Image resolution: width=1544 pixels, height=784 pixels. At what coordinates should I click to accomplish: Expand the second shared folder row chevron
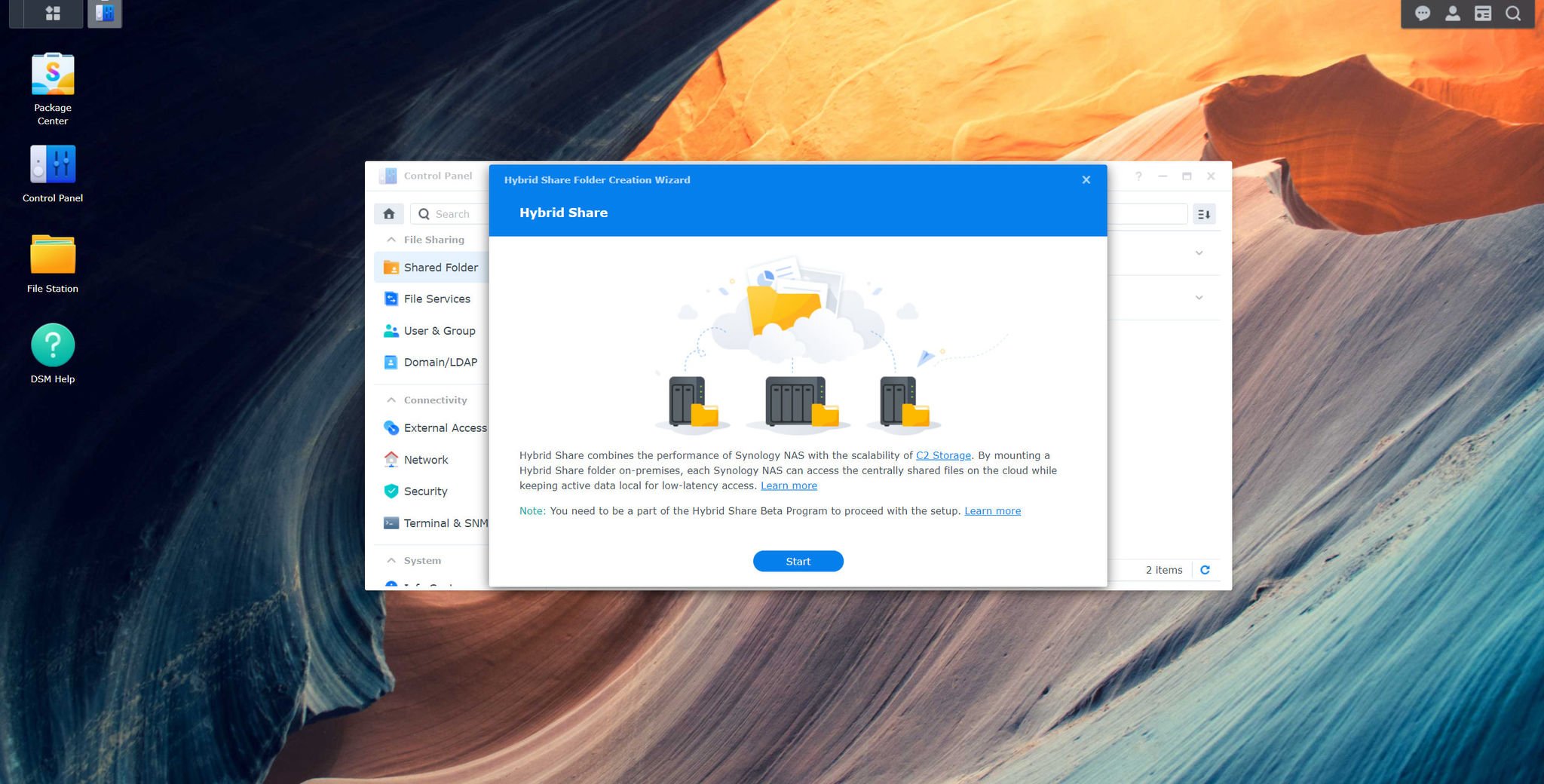(1199, 298)
